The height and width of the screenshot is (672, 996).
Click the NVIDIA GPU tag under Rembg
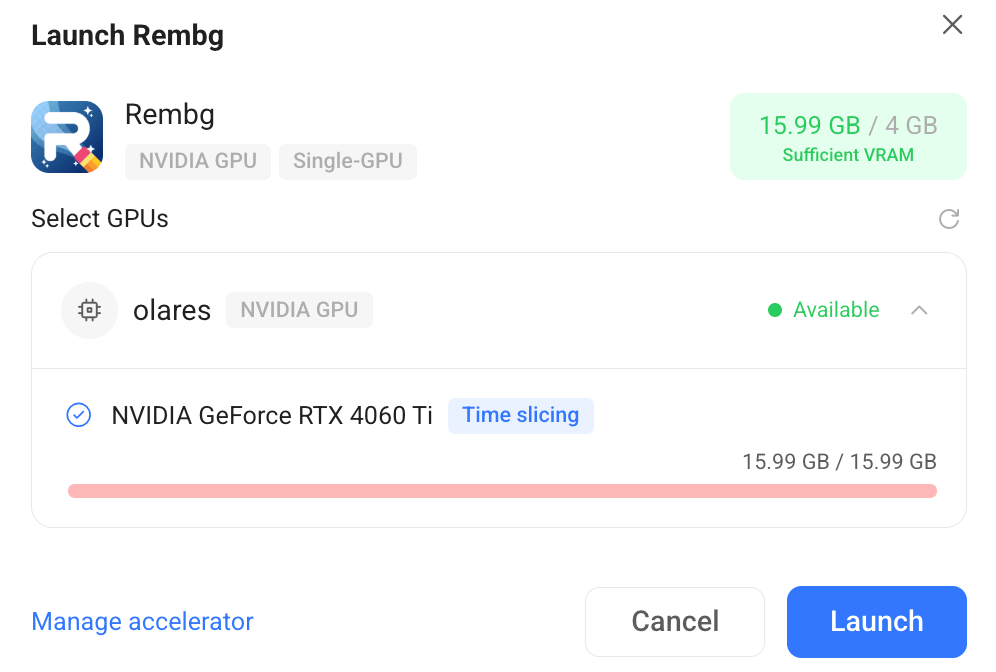tap(198, 161)
